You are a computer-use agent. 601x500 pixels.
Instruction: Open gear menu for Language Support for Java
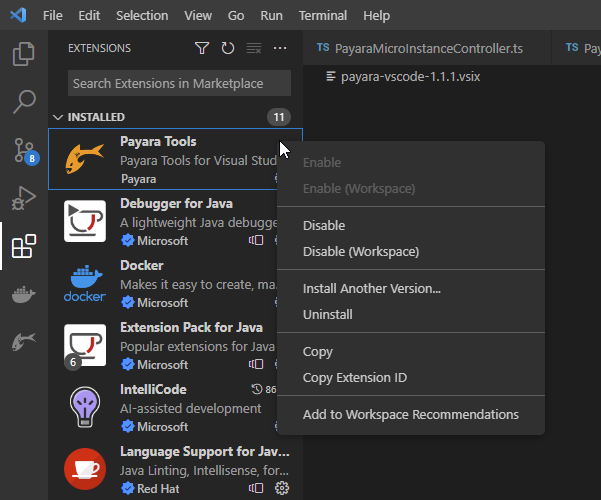282,488
